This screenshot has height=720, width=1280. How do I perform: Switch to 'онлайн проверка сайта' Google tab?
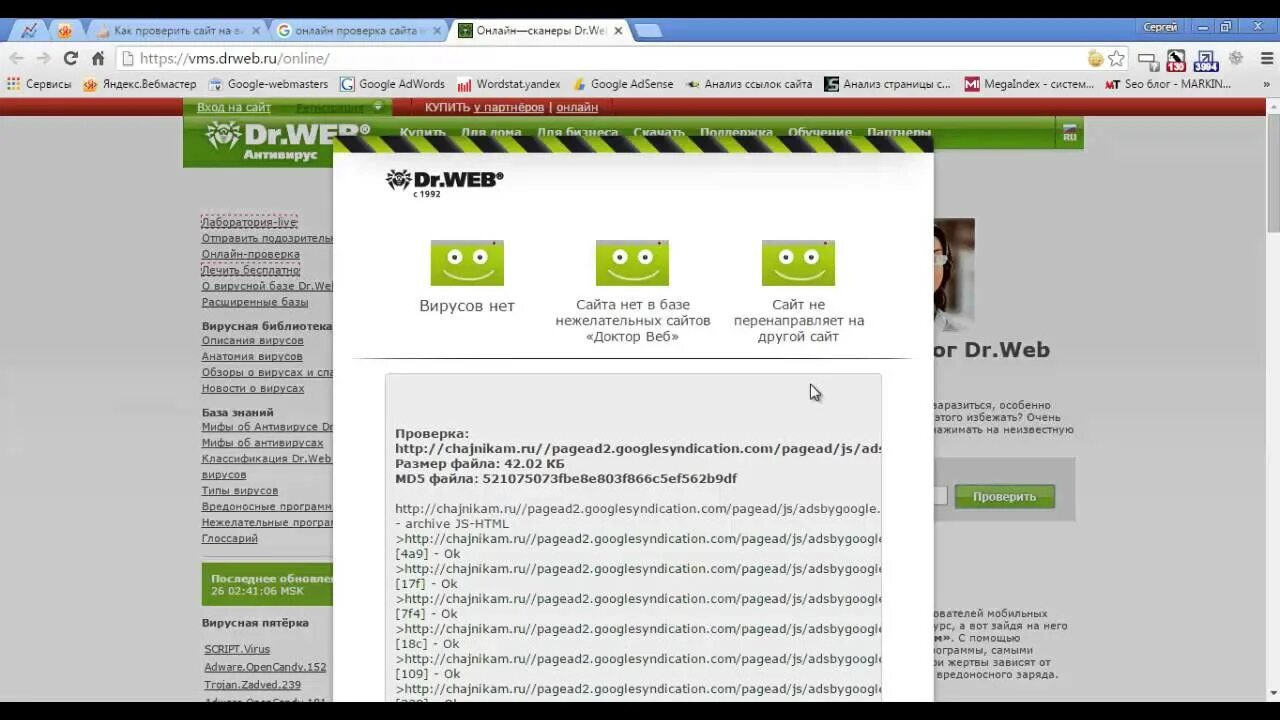coord(356,30)
